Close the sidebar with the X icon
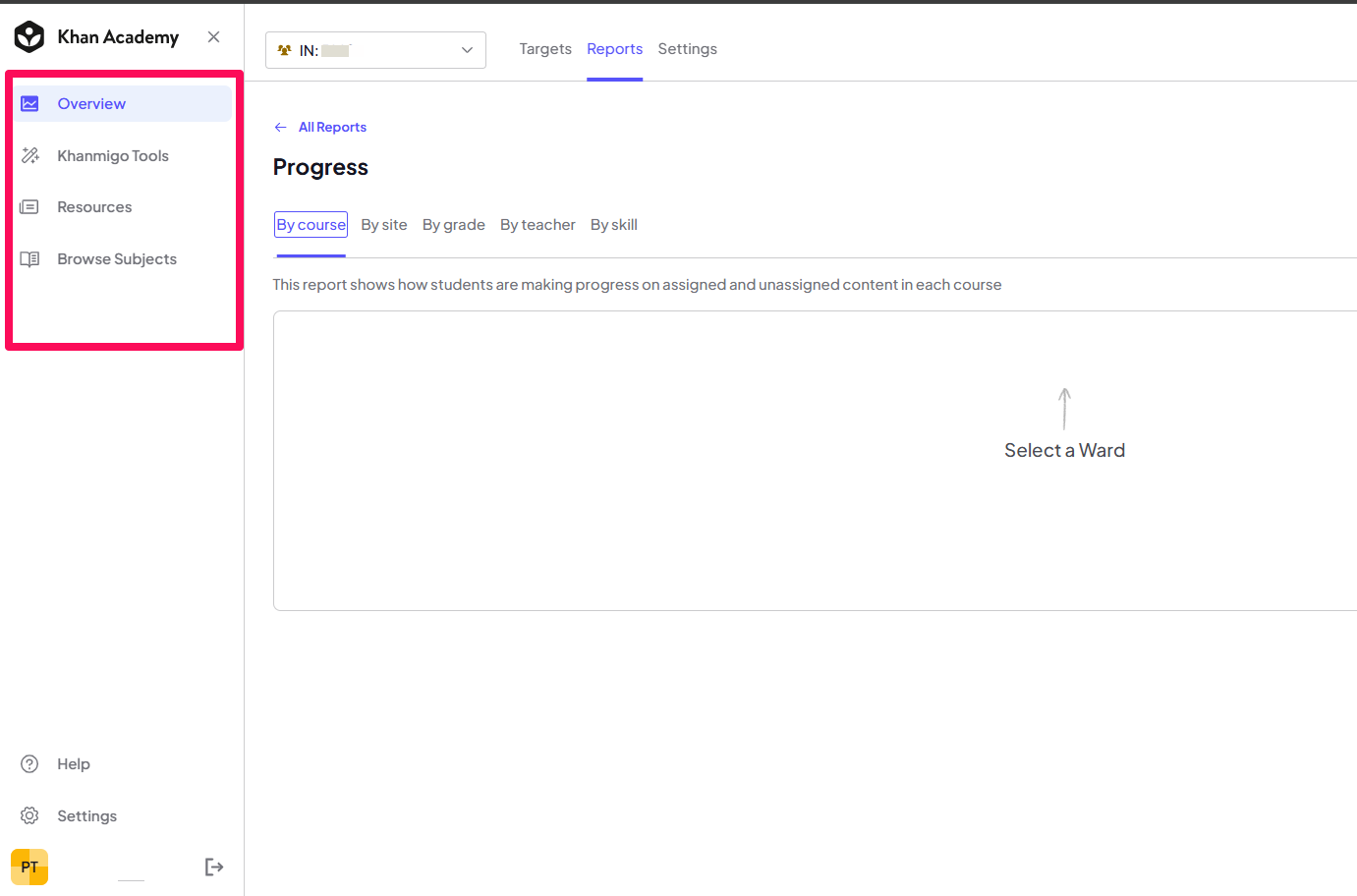This screenshot has height=896, width=1357. tap(213, 36)
